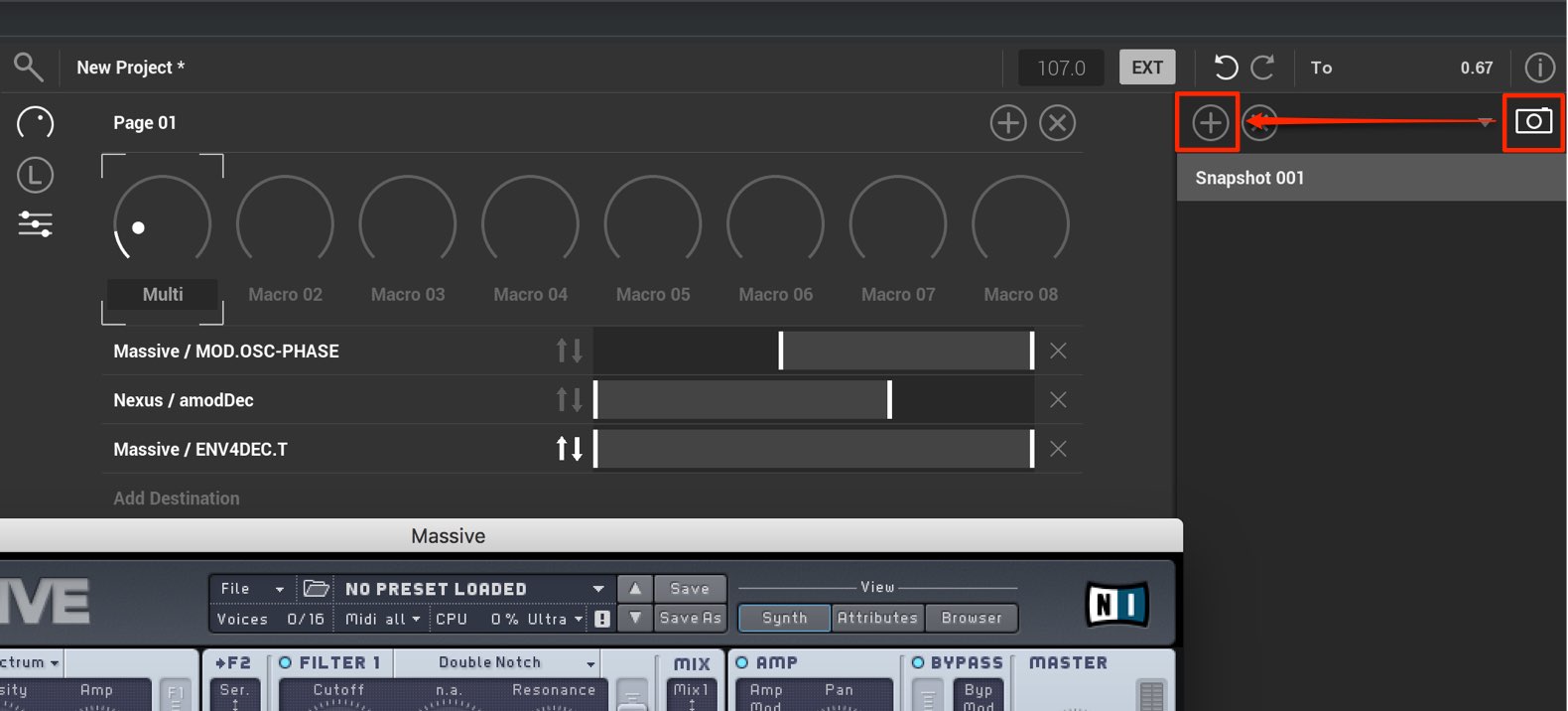Add a new snapshot with the plus icon

pos(1210,123)
